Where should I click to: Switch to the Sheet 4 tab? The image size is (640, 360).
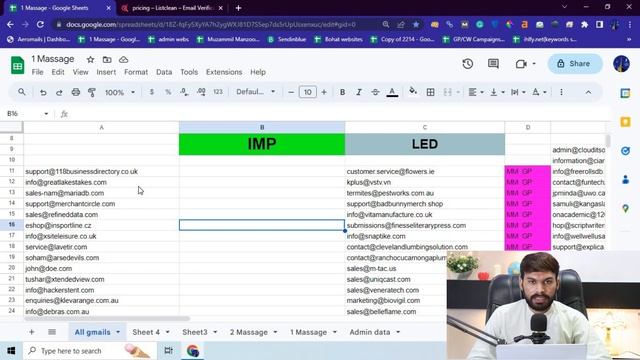click(x=146, y=332)
